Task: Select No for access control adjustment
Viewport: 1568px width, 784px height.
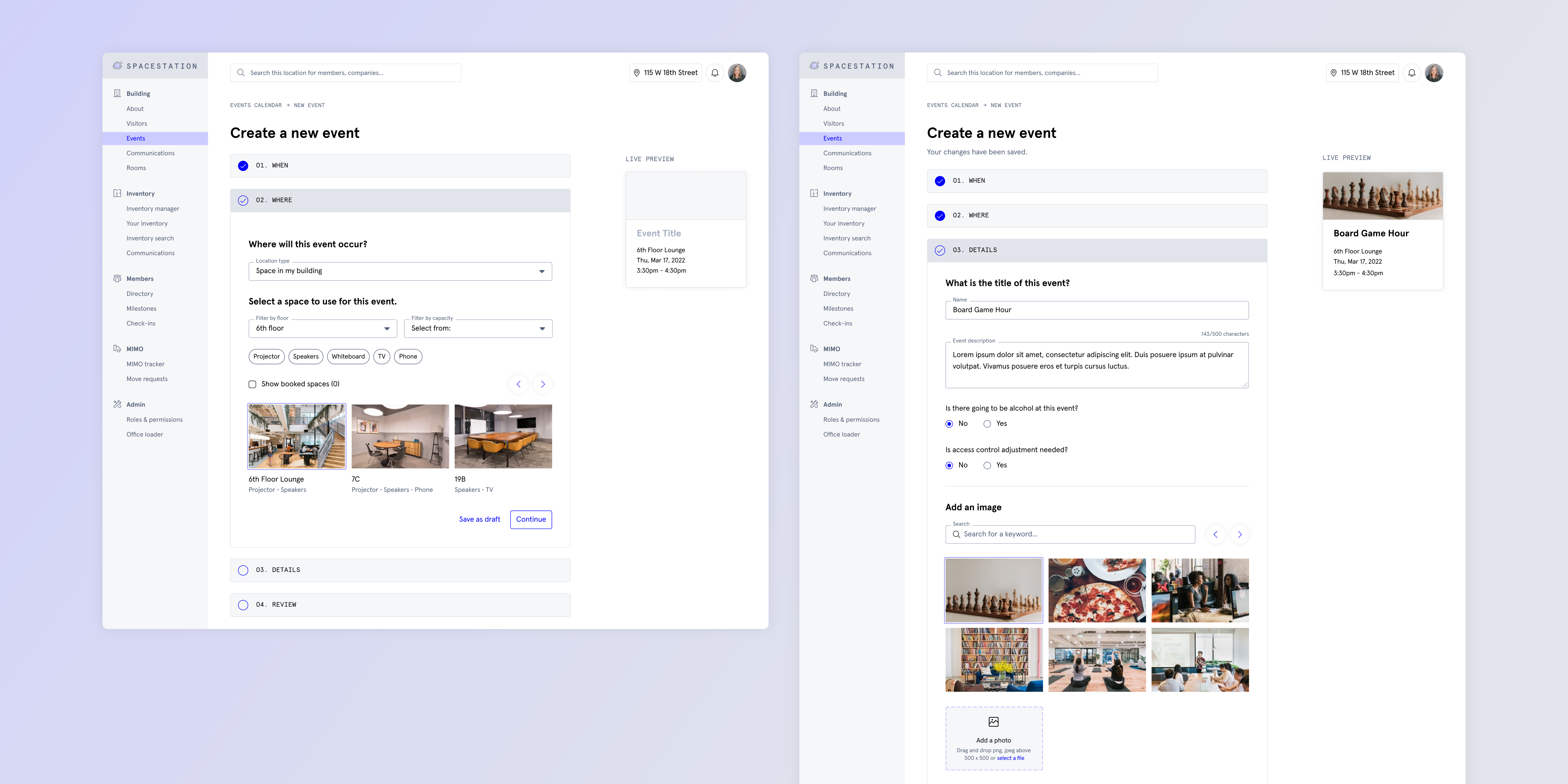Action: (950, 465)
